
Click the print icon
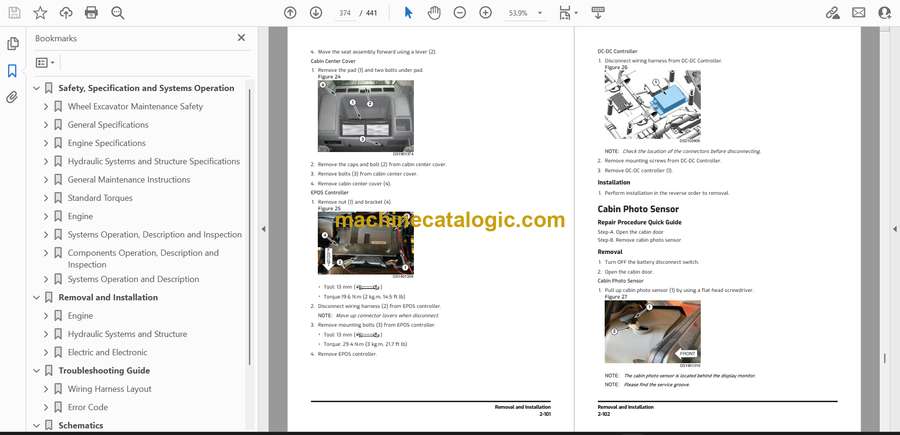tap(92, 13)
